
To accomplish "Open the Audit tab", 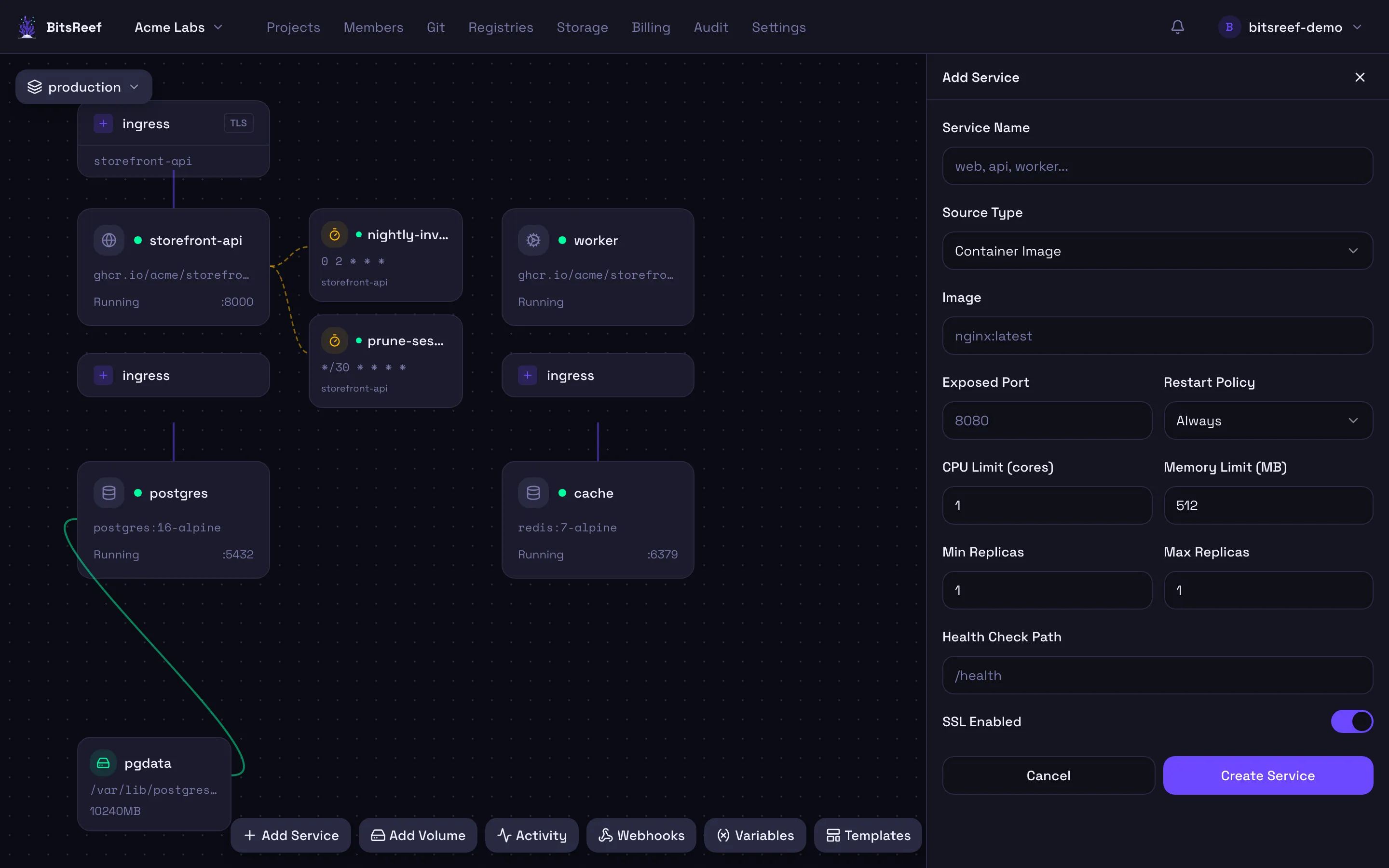I will coord(710,27).
